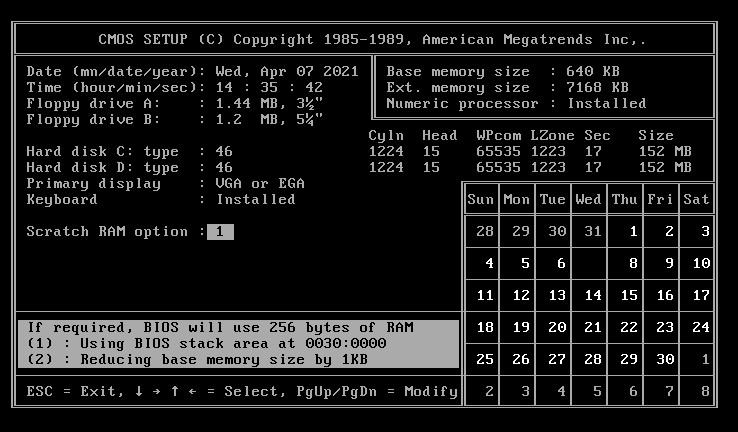Click the 'Cyln' column header
738x432 pixels.
[386, 136]
